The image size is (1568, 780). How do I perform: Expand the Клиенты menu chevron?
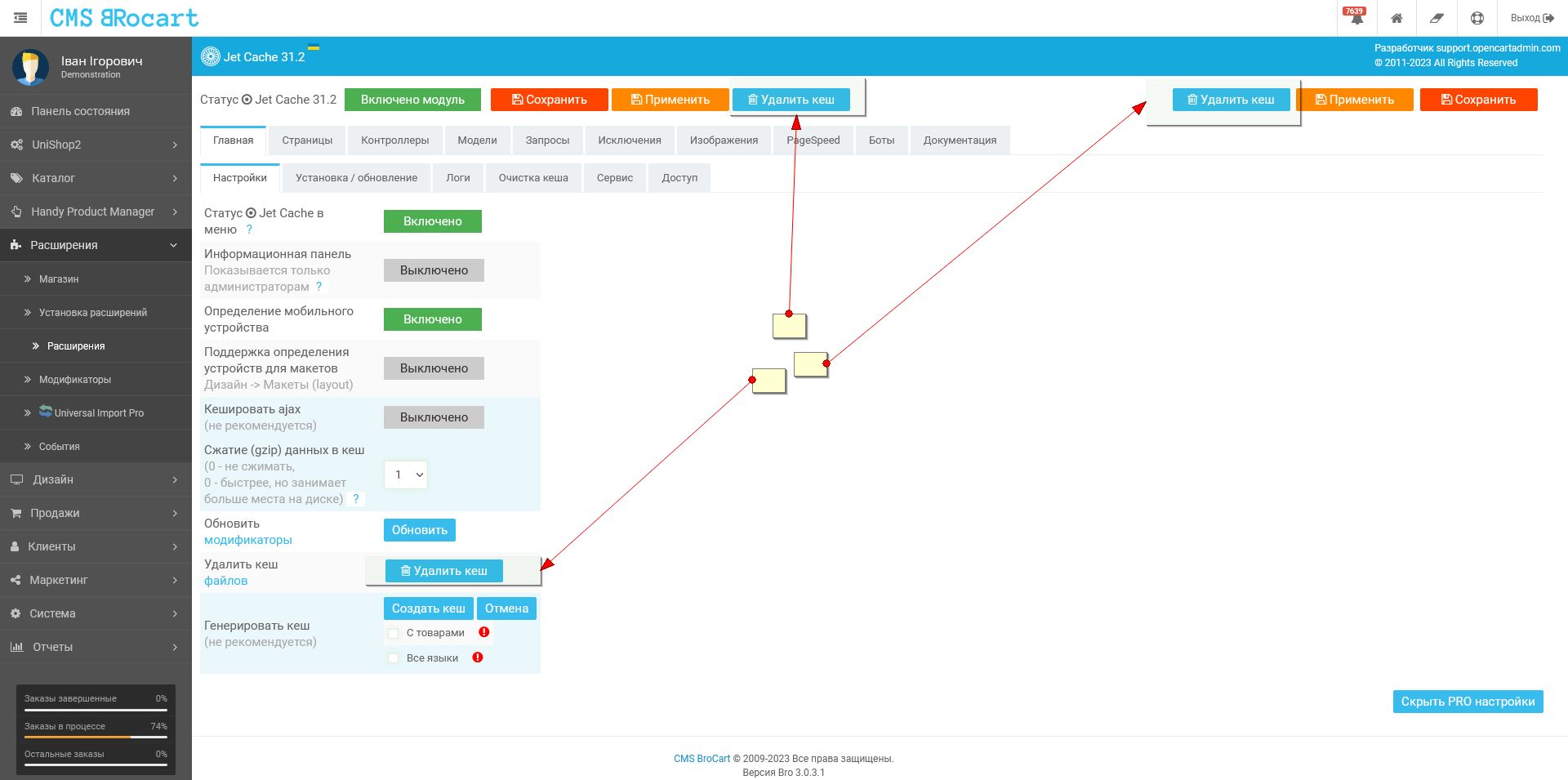point(175,546)
